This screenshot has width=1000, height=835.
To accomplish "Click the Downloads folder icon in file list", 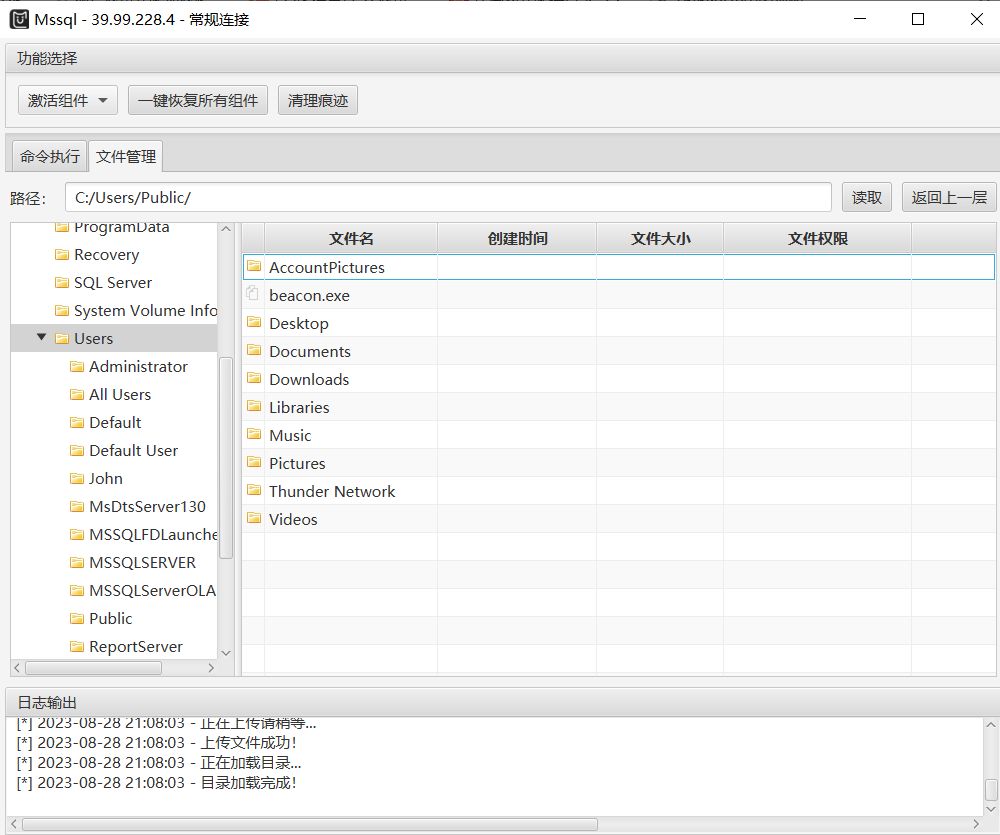I will point(254,379).
